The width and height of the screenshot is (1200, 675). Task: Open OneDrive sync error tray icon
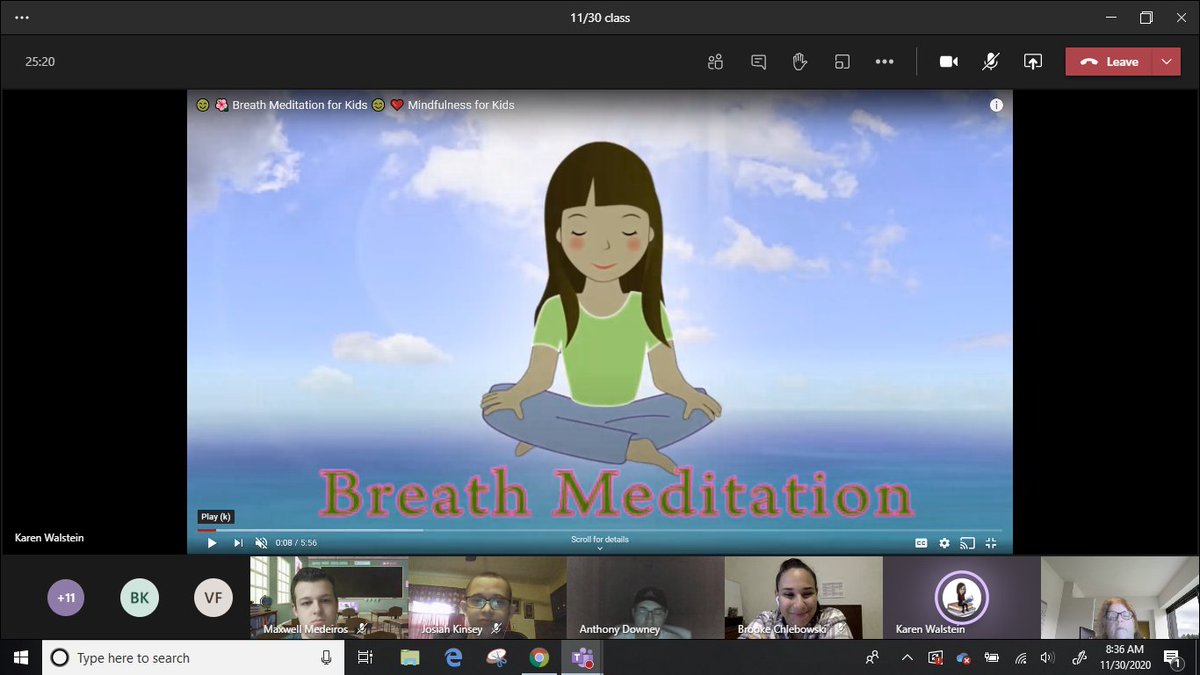(x=964, y=658)
